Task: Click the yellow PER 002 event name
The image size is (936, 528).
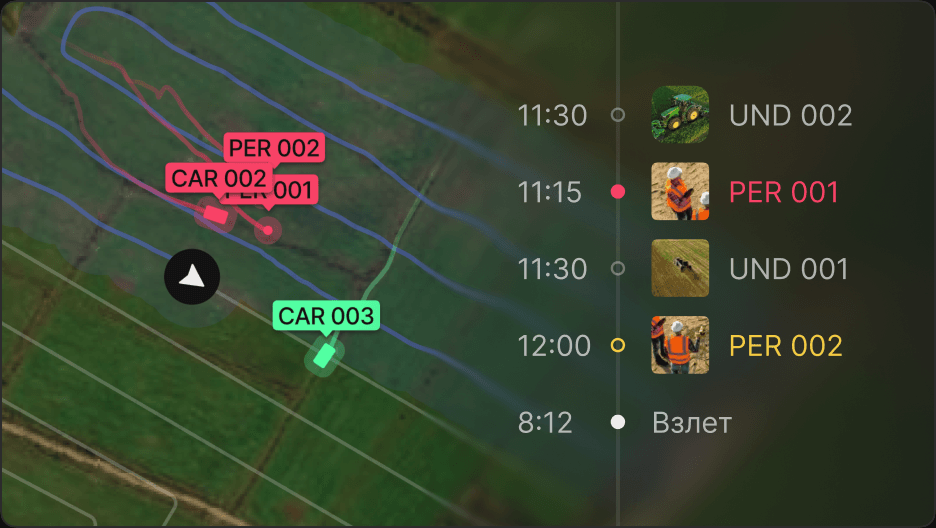Action: coord(786,346)
